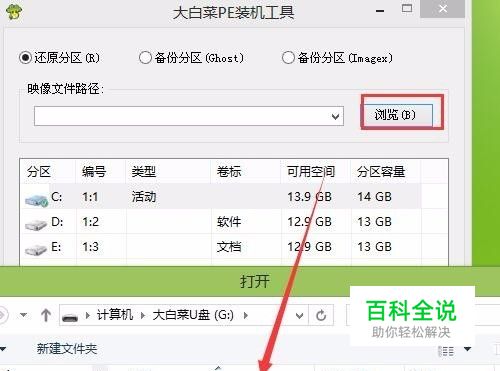Select the 软件 volume label cell
Viewport: 500px width, 371px height.
(229, 222)
